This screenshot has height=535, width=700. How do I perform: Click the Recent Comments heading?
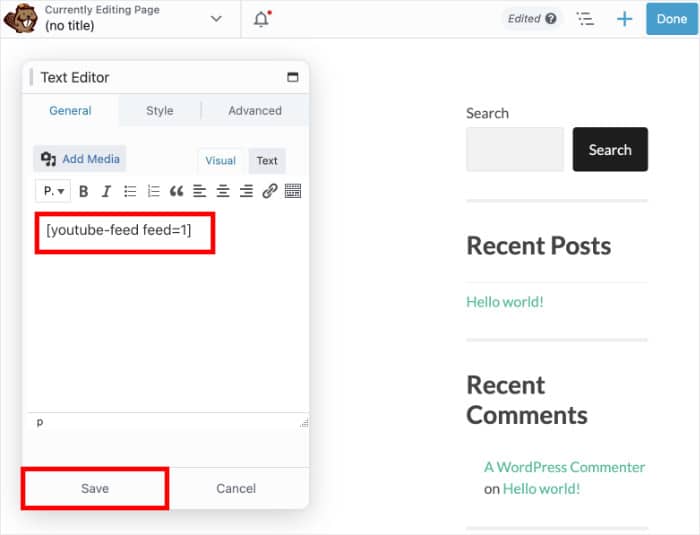click(x=527, y=400)
